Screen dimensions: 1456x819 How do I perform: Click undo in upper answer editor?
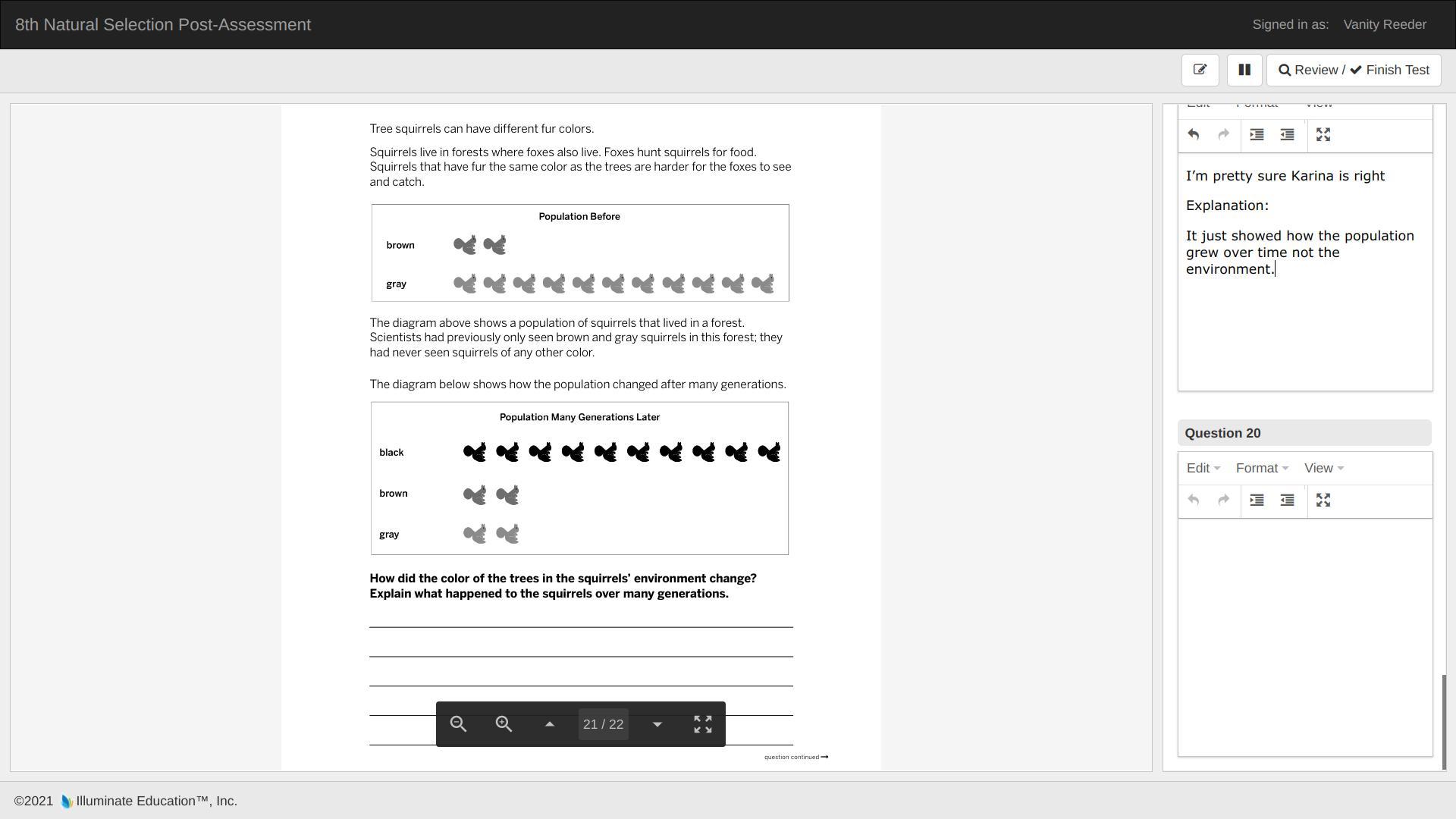pos(1194,135)
